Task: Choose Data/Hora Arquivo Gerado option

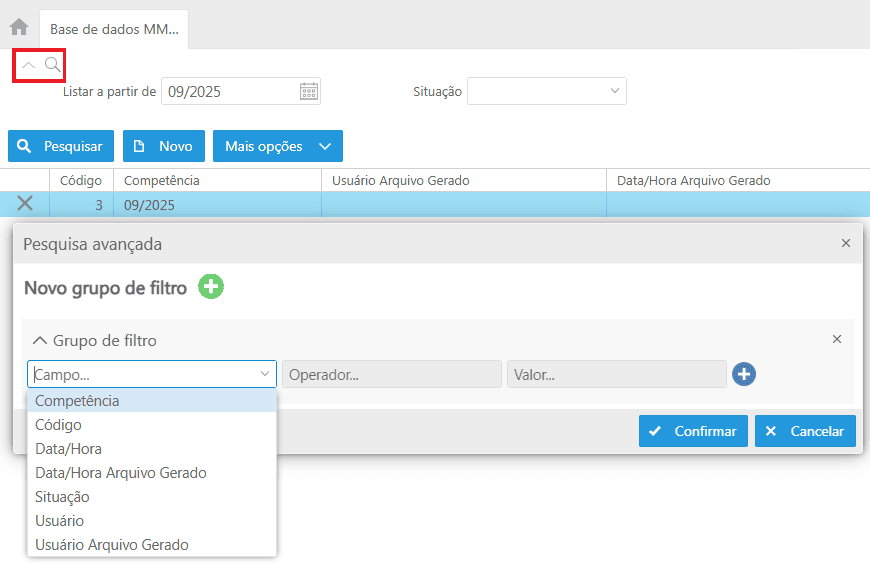Action: tap(120, 473)
